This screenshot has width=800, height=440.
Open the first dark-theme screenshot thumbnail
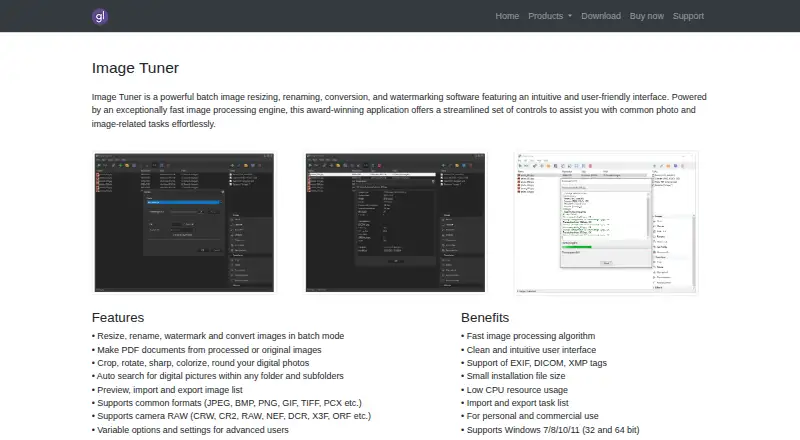coord(184,223)
